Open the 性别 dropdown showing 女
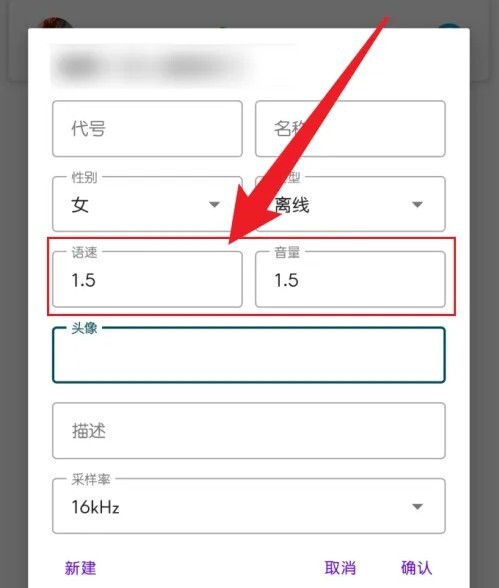Screen dimensions: 499x588 (147, 204)
